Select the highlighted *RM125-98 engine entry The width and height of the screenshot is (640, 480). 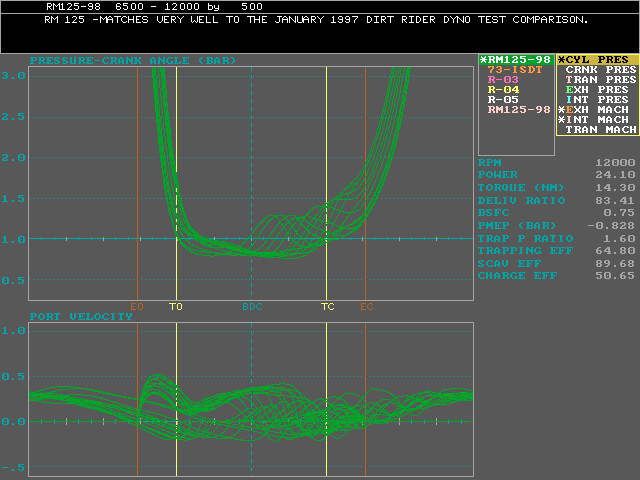click(516, 60)
